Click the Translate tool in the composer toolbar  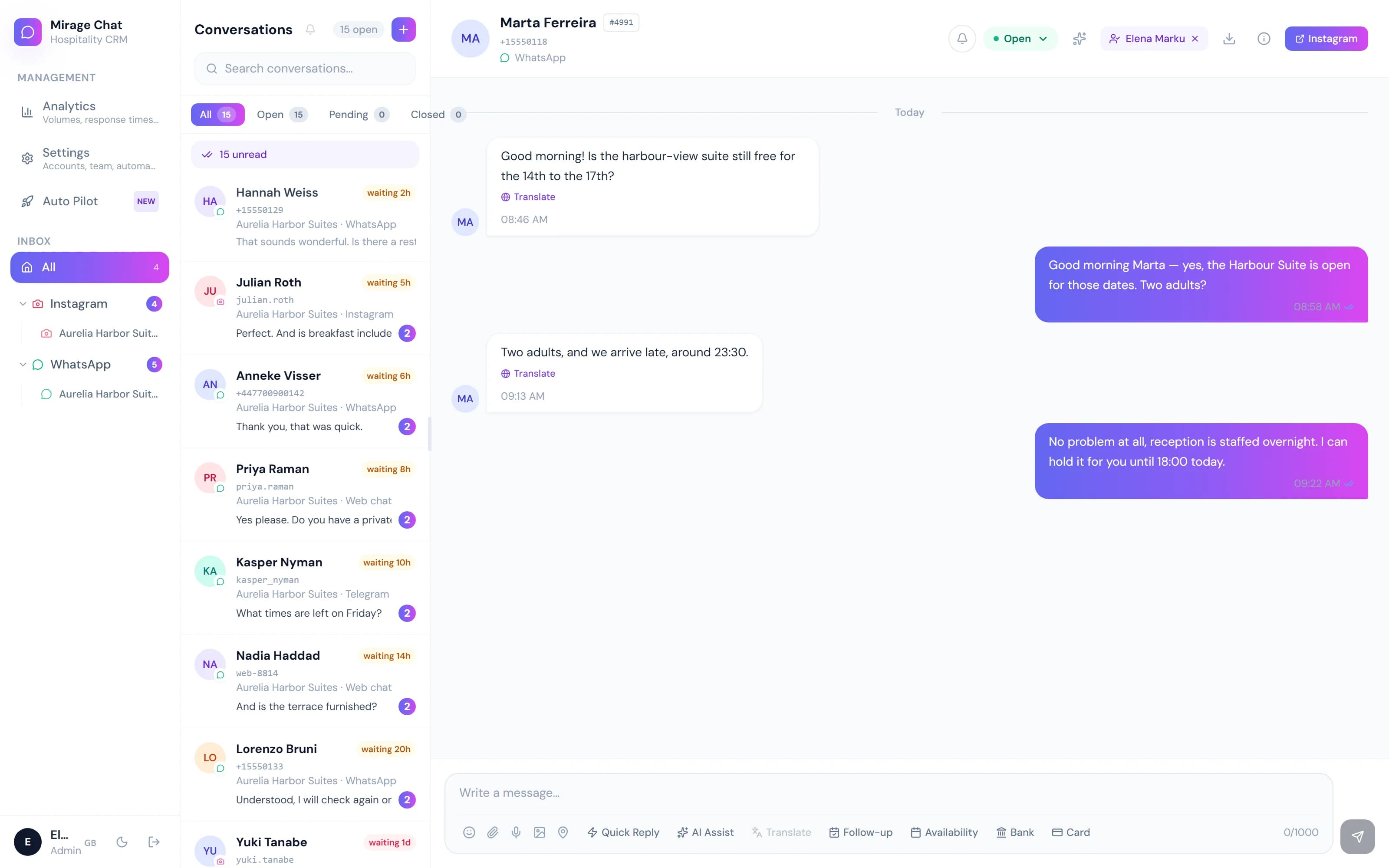(x=782, y=832)
